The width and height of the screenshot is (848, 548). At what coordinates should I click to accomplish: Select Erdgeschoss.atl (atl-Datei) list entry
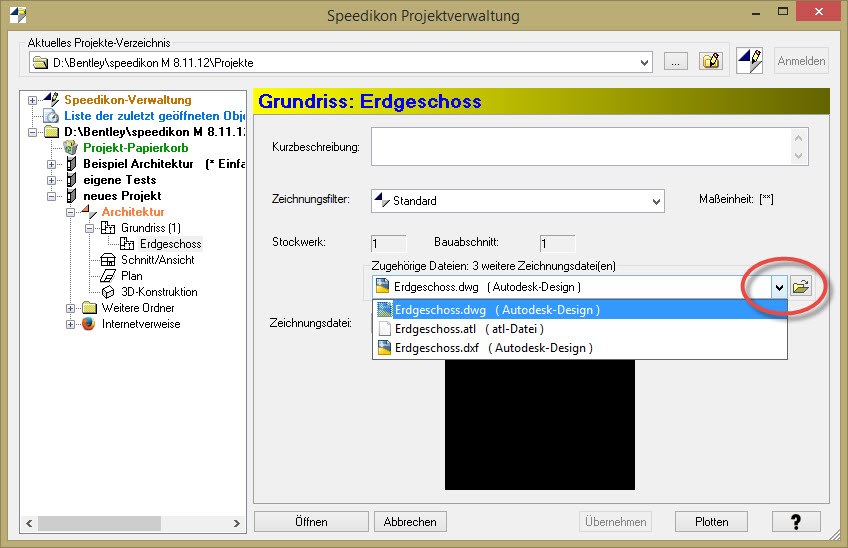pos(580,329)
